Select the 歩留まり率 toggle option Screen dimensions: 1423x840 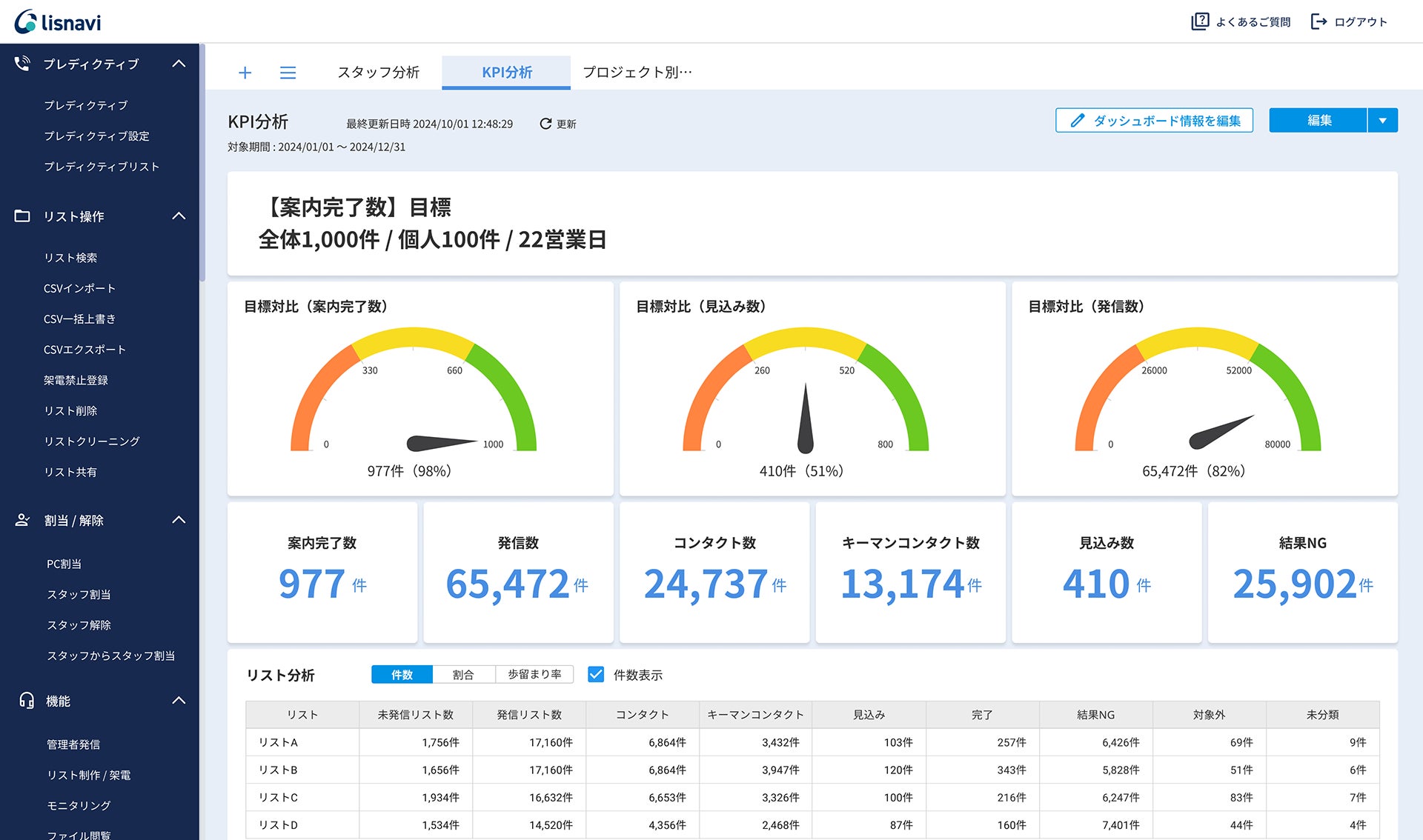coord(534,674)
